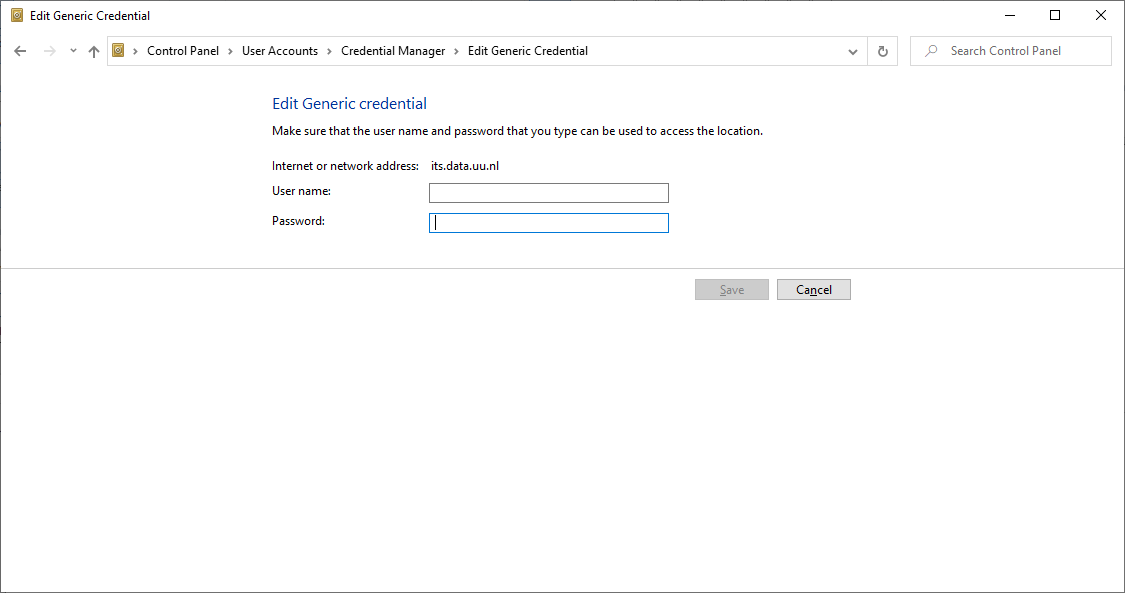Expand chevron right of Control Panel breadcrumb
This screenshot has height=593, width=1125.
coord(230,51)
